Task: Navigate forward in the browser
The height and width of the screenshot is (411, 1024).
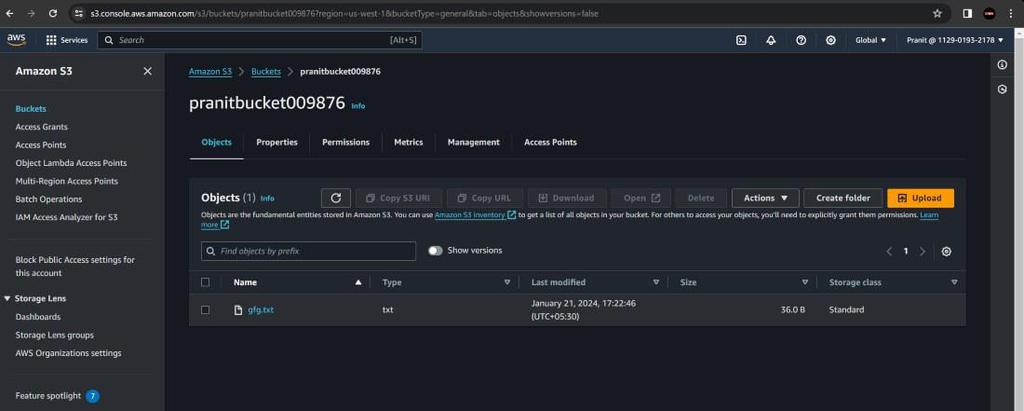Action: 31,13
